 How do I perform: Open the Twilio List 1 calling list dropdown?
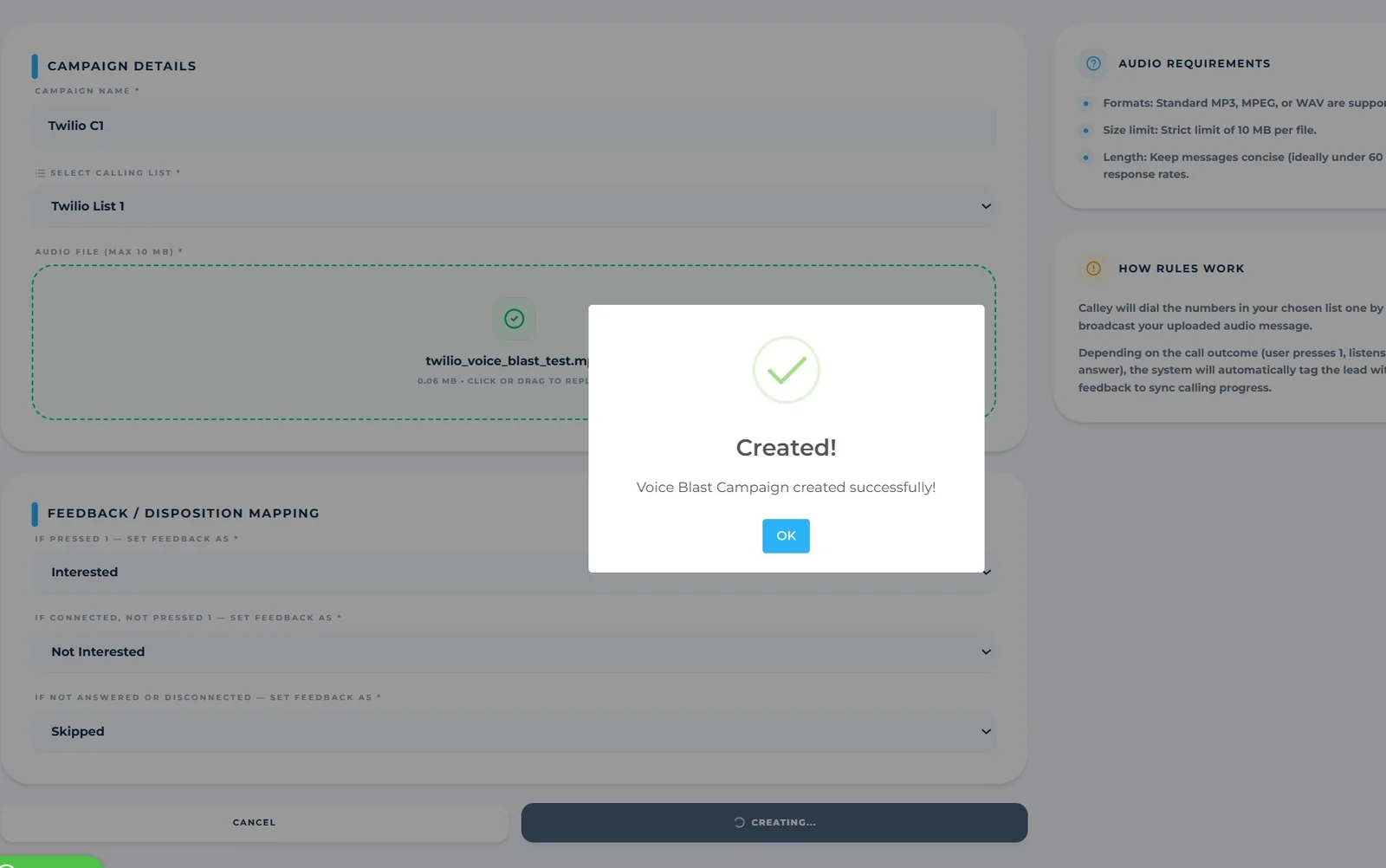[x=514, y=206]
